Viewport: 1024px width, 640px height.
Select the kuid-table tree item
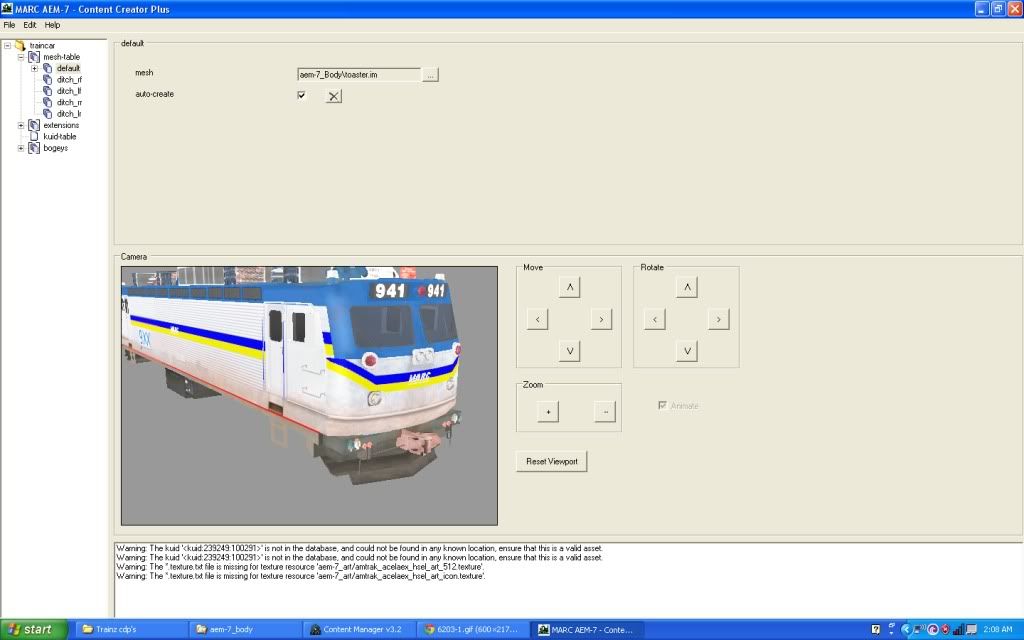60,136
